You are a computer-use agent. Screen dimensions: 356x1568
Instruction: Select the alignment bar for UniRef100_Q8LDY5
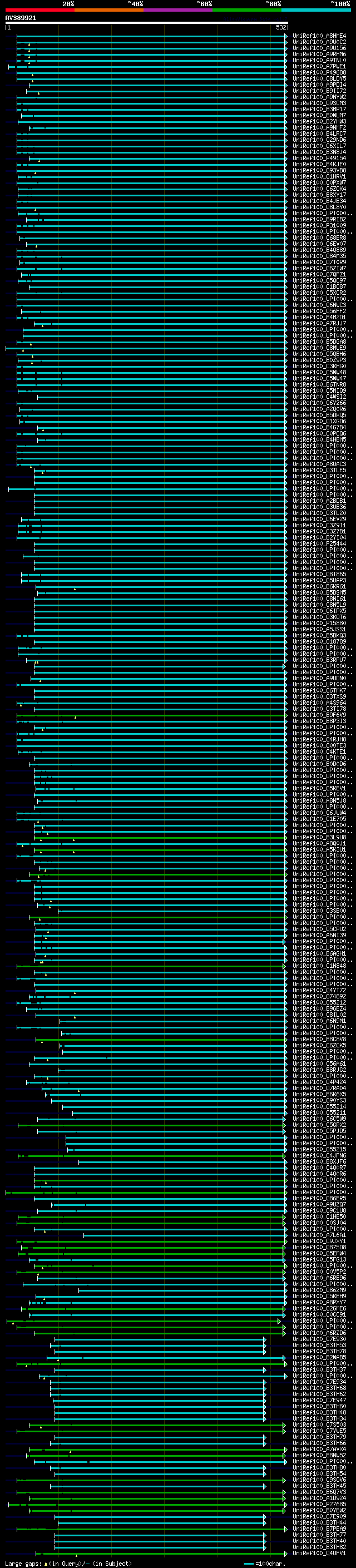click(x=151, y=78)
